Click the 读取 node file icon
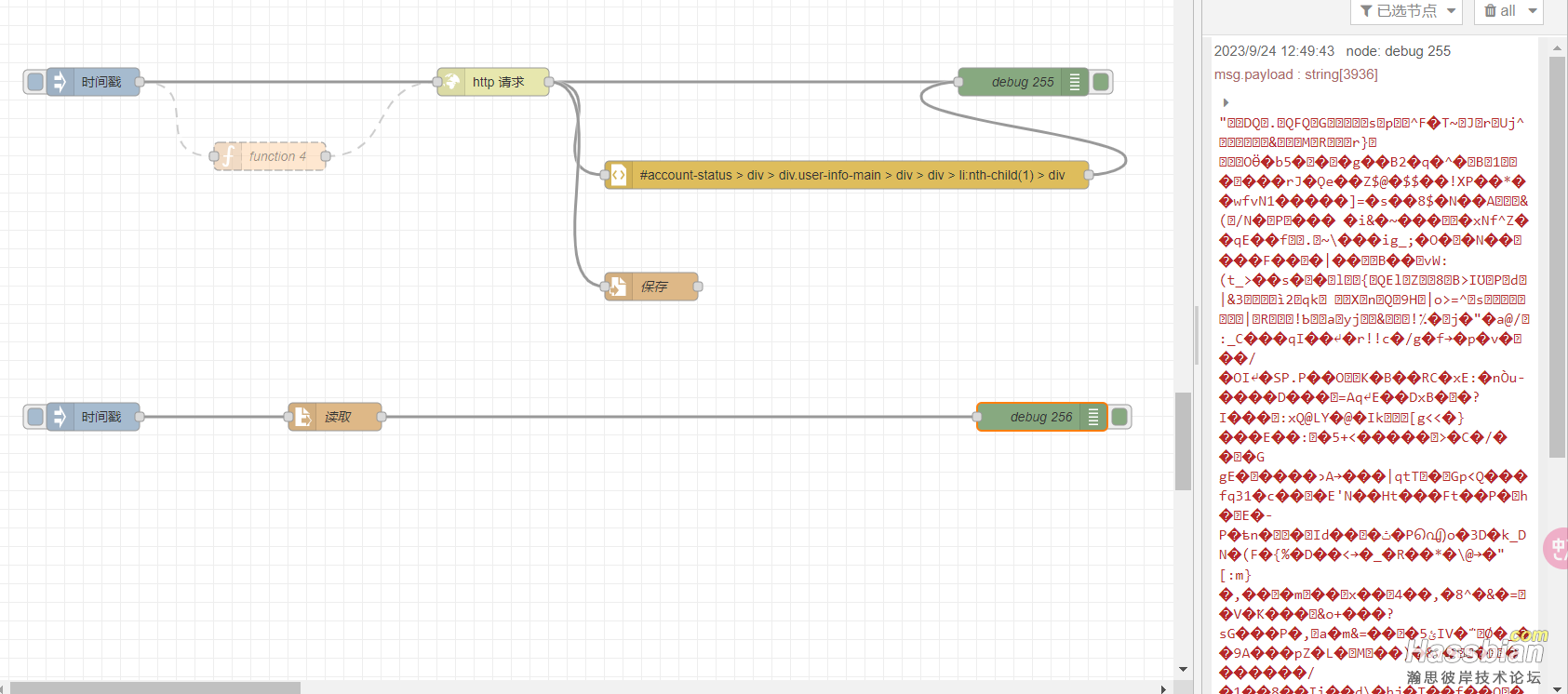The width and height of the screenshot is (1568, 694). [302, 417]
